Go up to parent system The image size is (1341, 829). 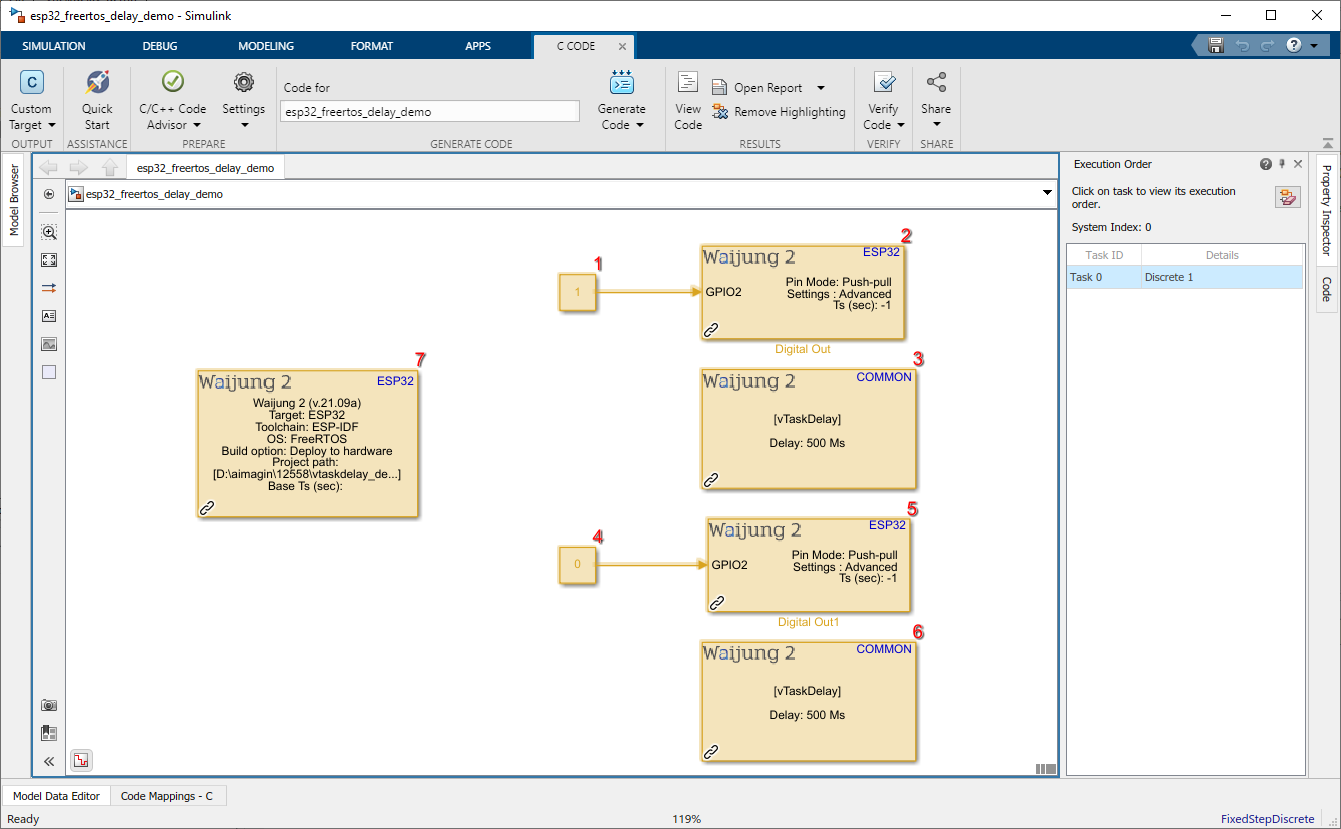point(110,168)
